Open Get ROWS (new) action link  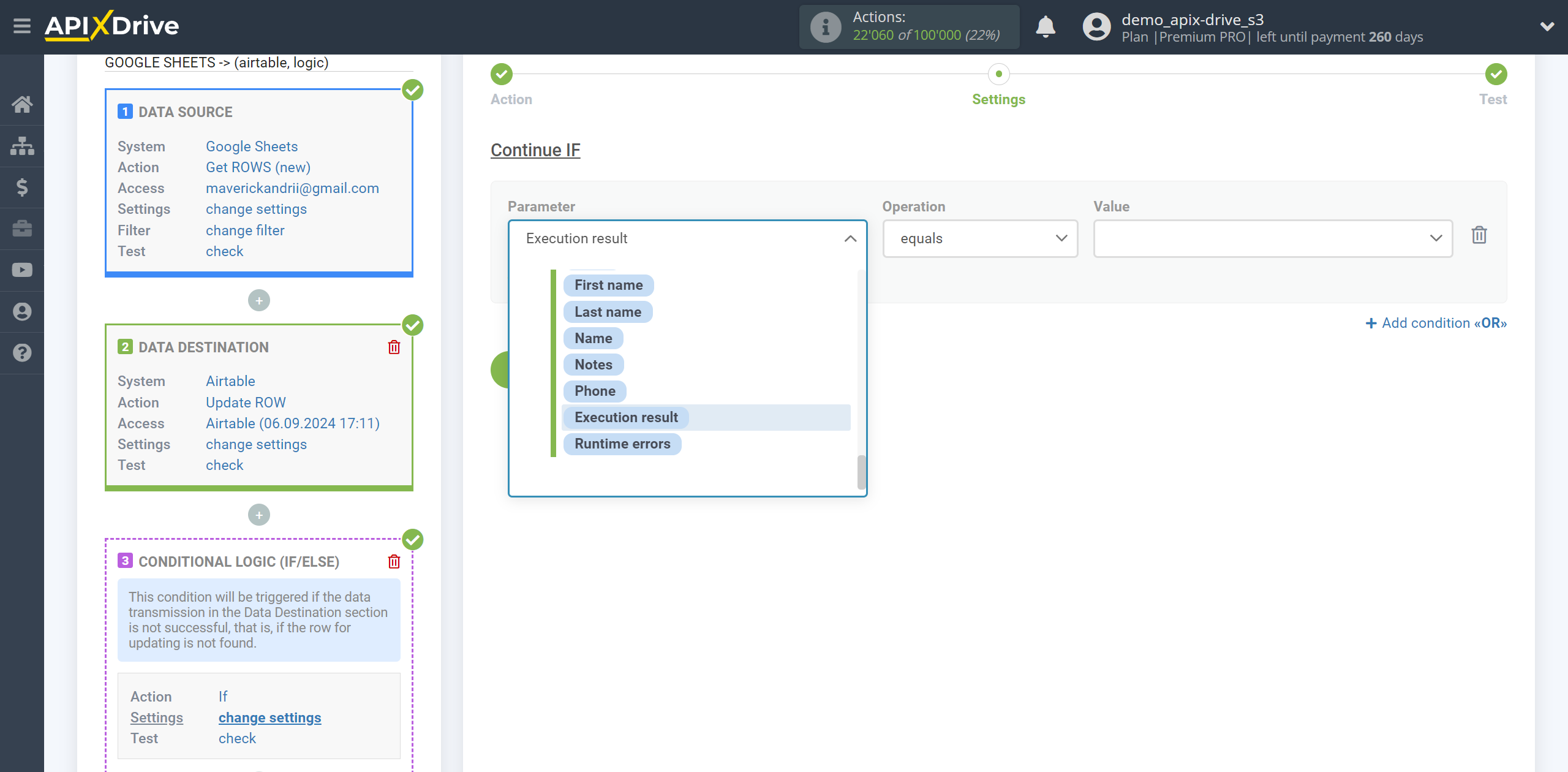(x=258, y=167)
